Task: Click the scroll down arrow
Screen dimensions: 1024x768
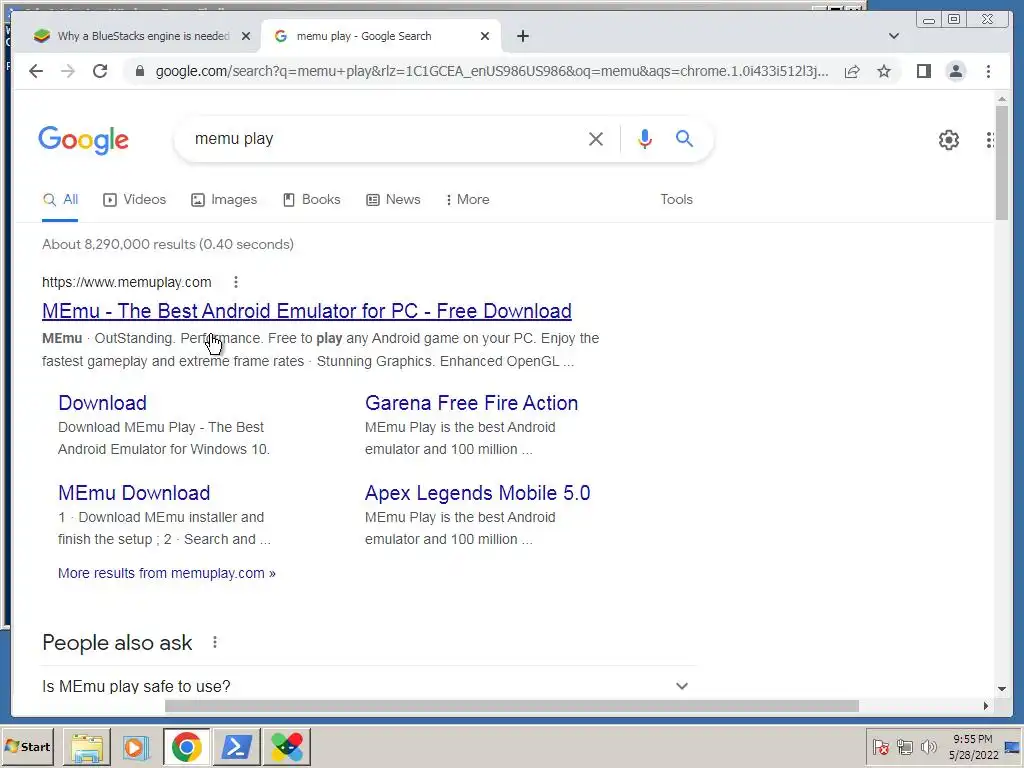Action: (1002, 688)
